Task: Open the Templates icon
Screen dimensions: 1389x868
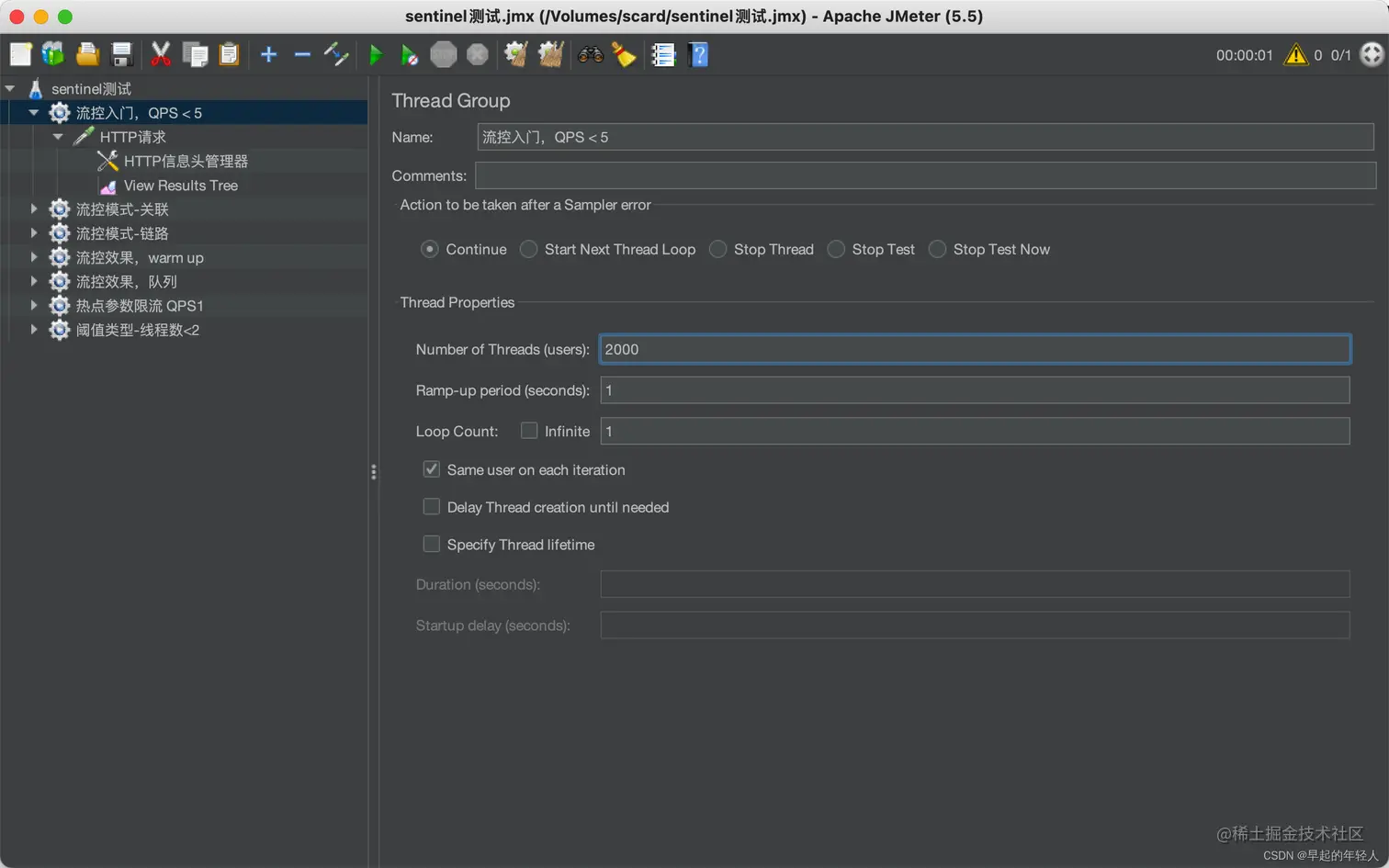Action: coord(53,55)
